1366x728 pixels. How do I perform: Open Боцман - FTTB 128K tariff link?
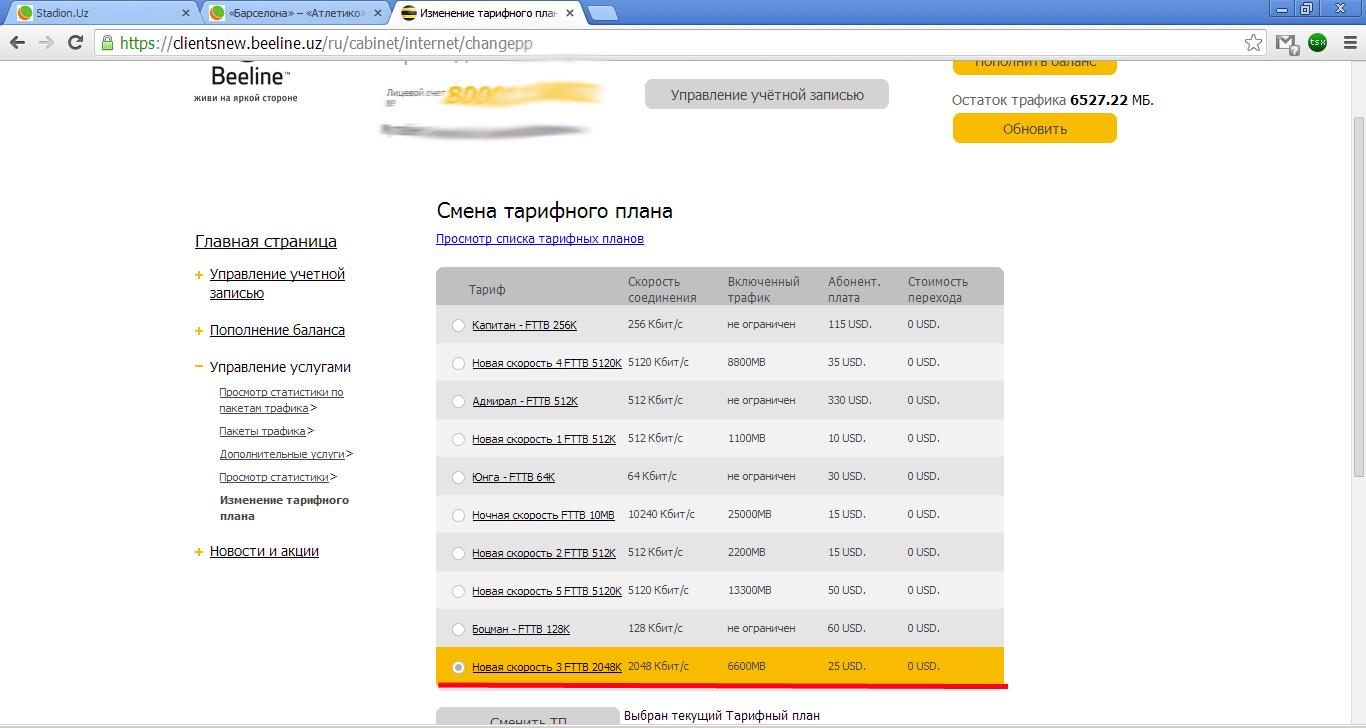tap(521, 629)
